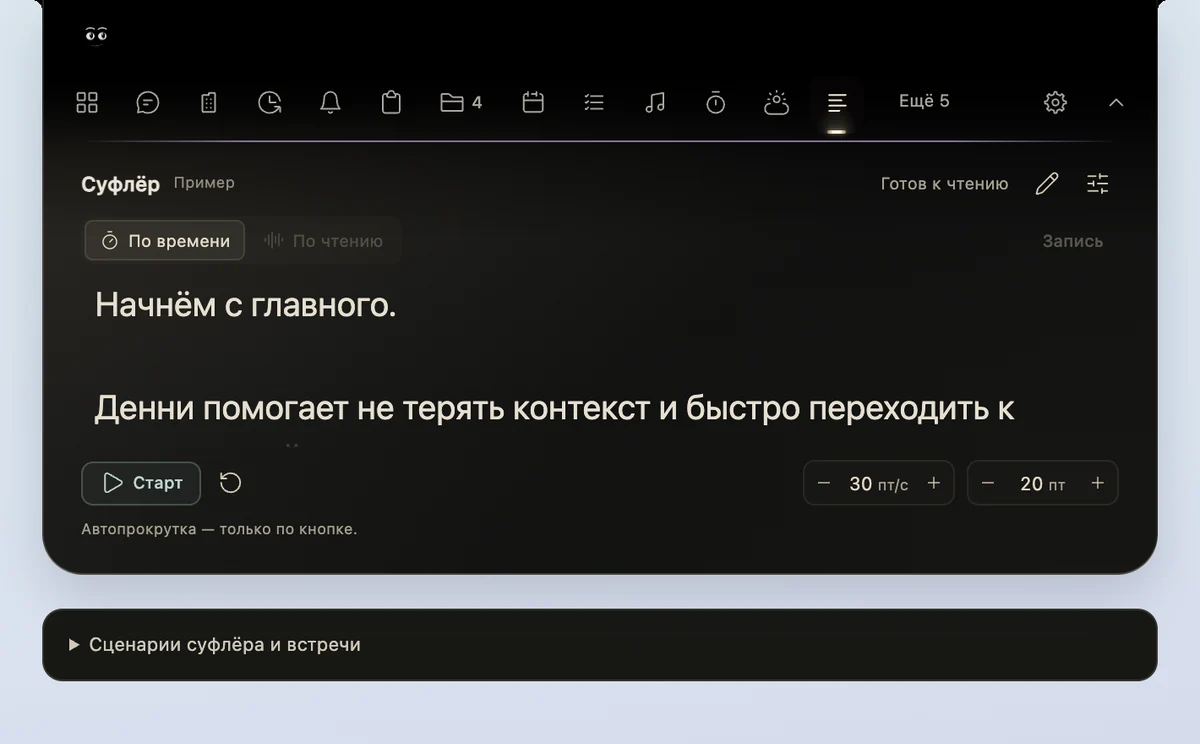Switch to 'По чтению' mode
This screenshot has width=1200, height=744.
tap(323, 241)
